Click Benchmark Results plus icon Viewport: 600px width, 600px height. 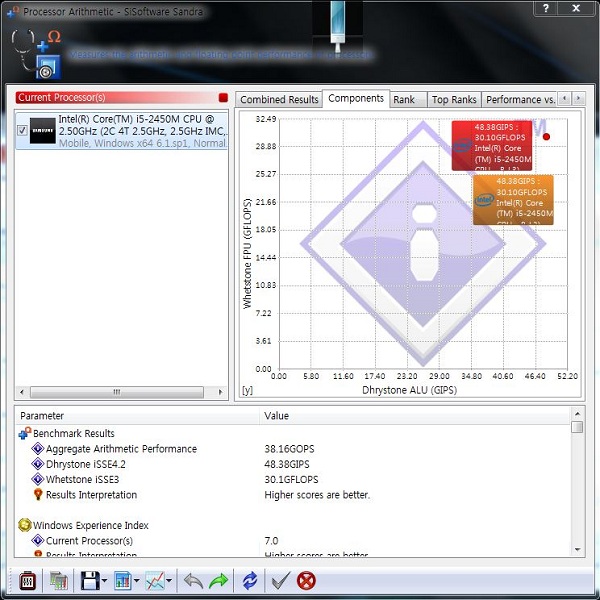pos(25,433)
